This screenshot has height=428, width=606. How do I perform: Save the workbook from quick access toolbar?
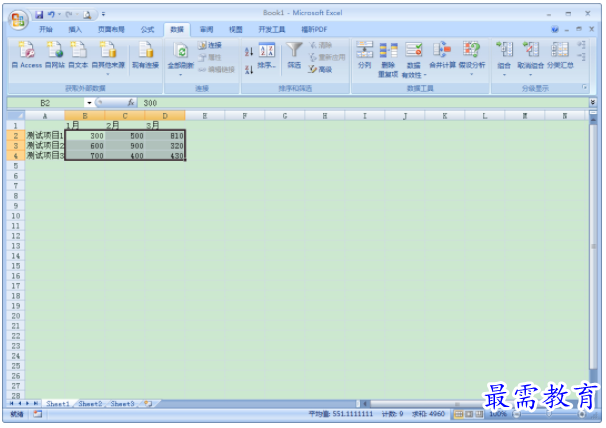(39, 15)
